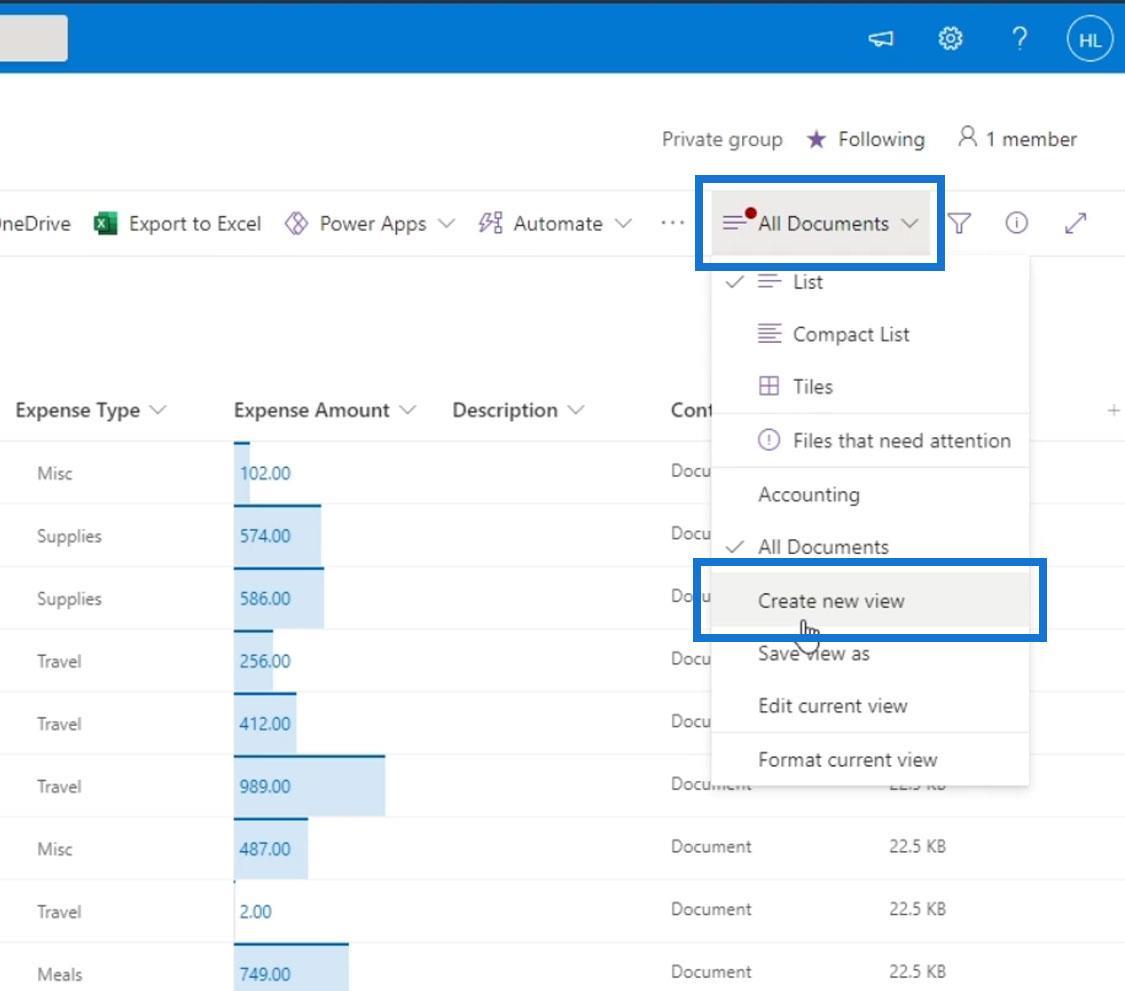The width and height of the screenshot is (1125, 991).
Task: Click the Following button label
Action: coord(881,138)
